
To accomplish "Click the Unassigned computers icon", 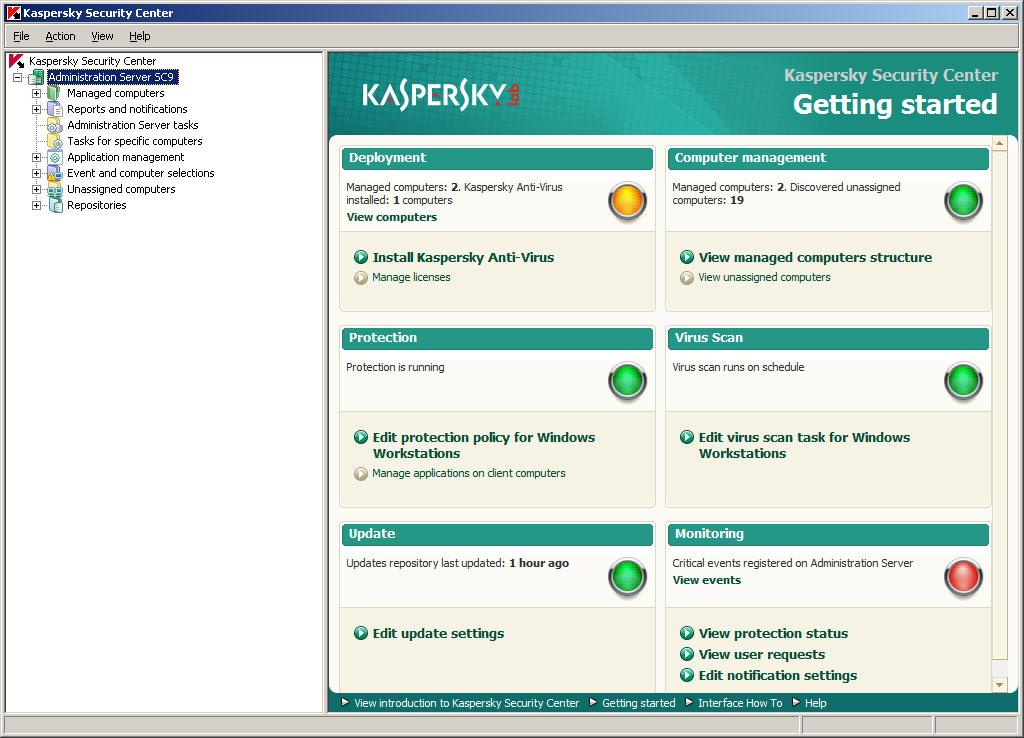I will coord(55,189).
